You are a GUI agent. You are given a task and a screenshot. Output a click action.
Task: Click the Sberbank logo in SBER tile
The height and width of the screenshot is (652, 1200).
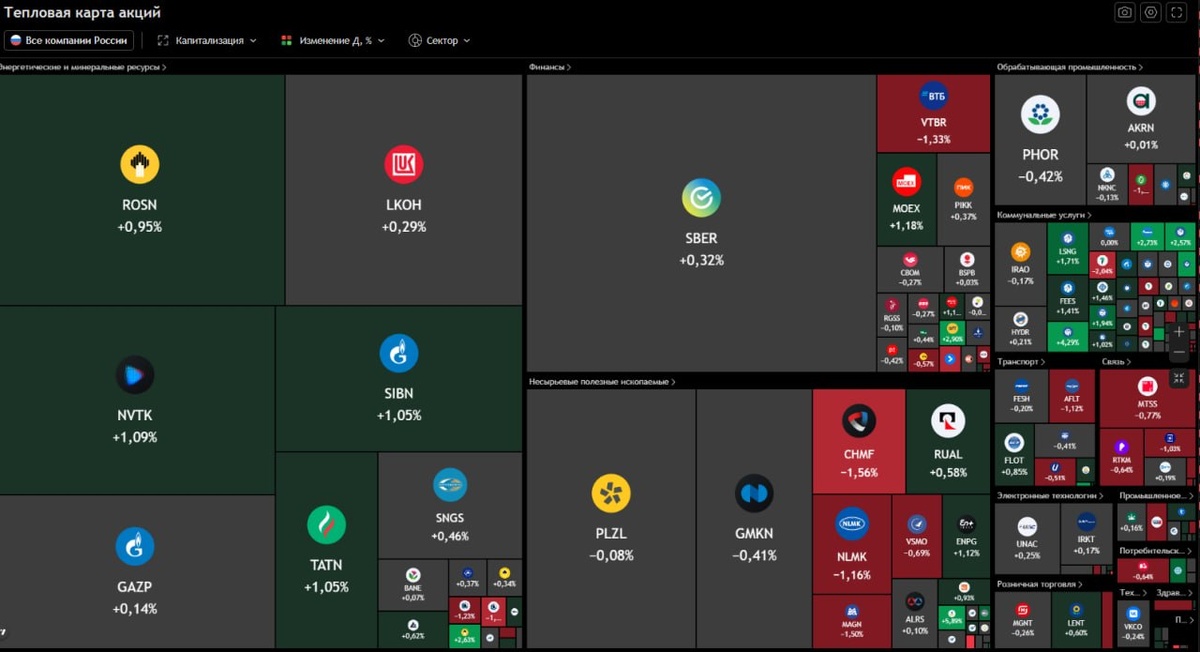coord(701,198)
